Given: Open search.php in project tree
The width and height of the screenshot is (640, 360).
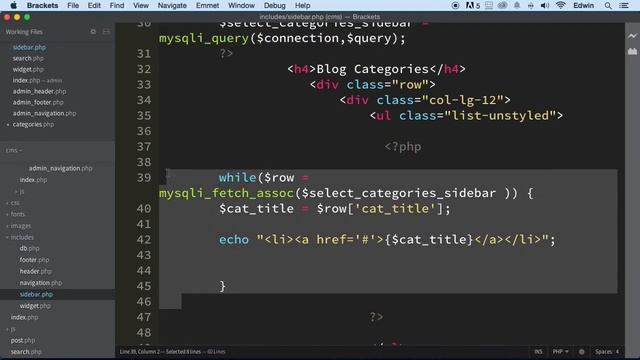Looking at the screenshot, I should 26,351.
